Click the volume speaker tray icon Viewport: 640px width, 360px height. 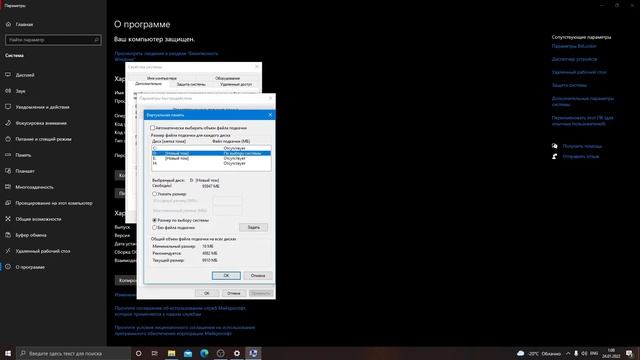(584, 353)
